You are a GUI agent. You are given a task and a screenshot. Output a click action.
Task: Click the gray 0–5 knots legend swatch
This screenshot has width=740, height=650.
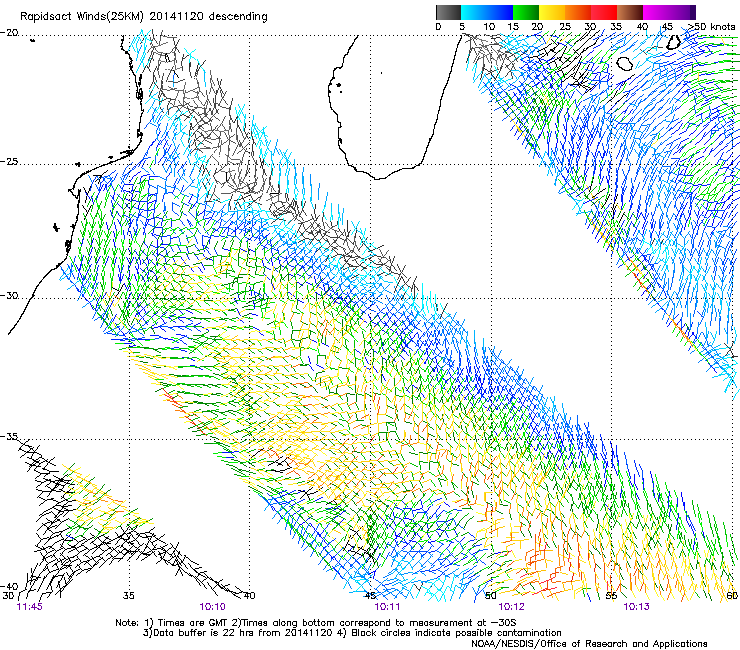[448, 12]
